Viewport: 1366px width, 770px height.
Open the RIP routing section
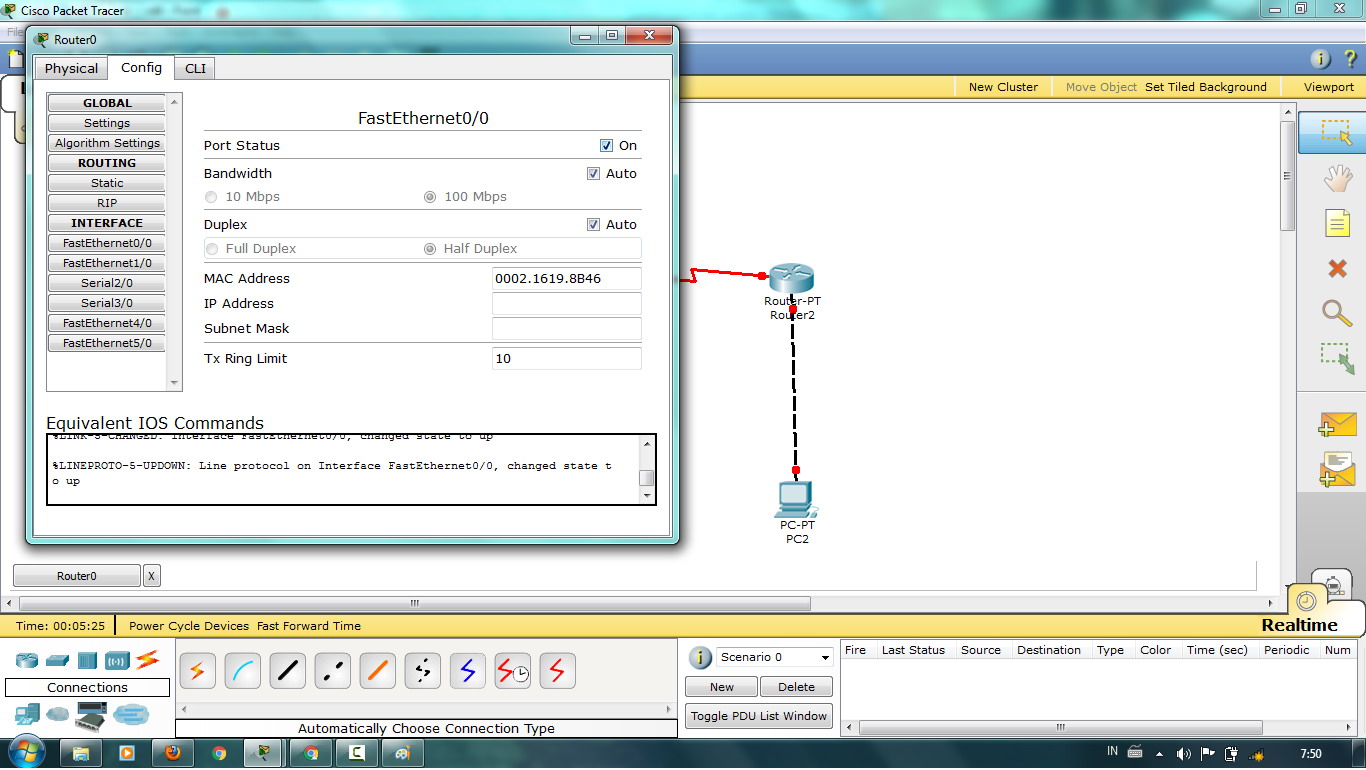click(107, 203)
